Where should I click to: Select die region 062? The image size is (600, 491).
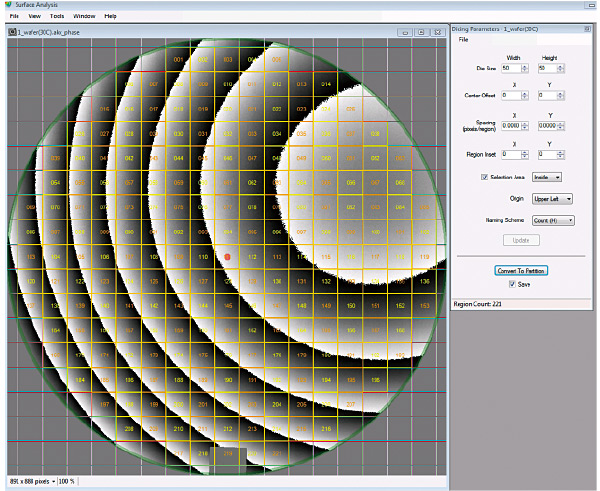tap(252, 183)
